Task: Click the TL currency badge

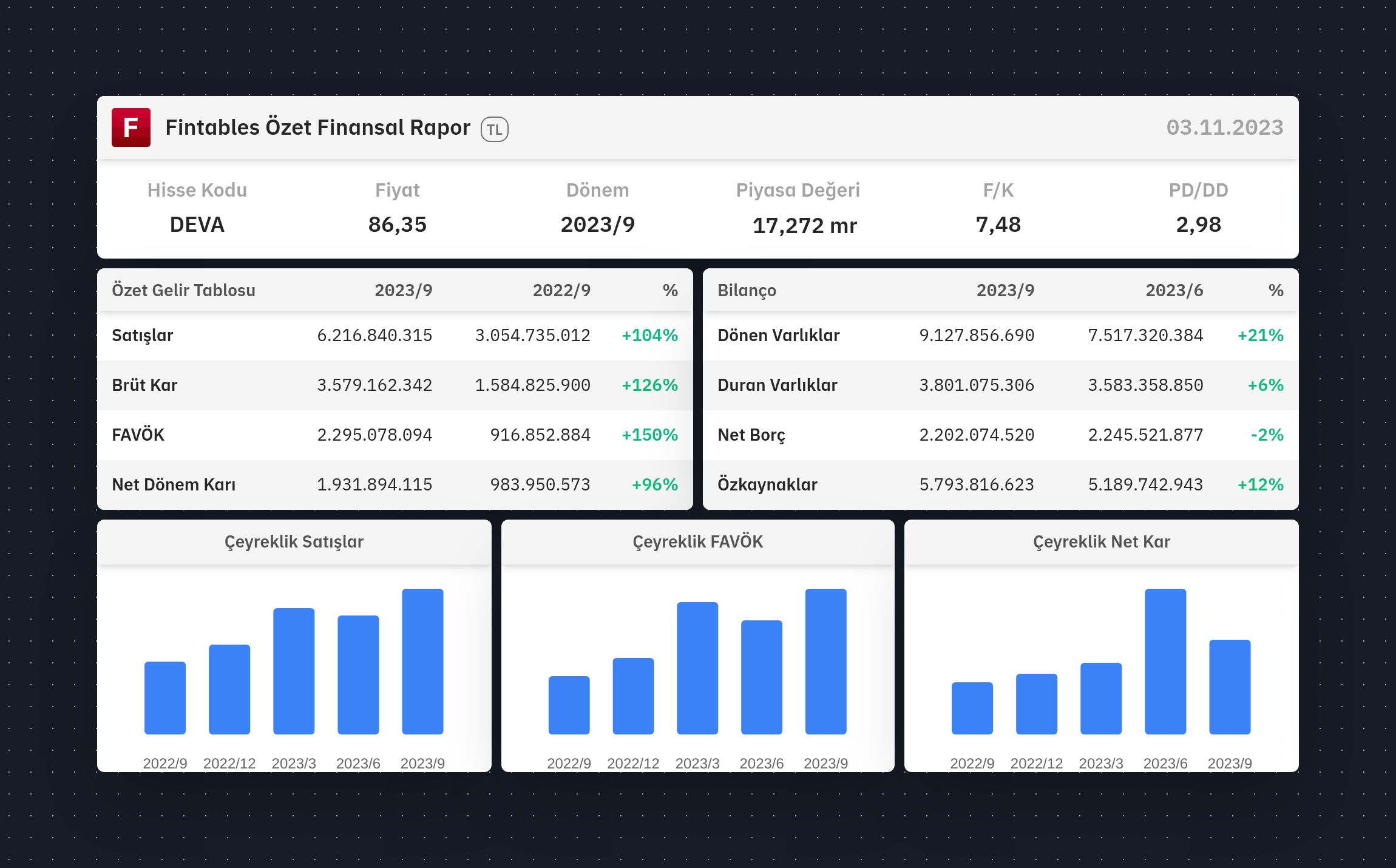Action: (494, 129)
